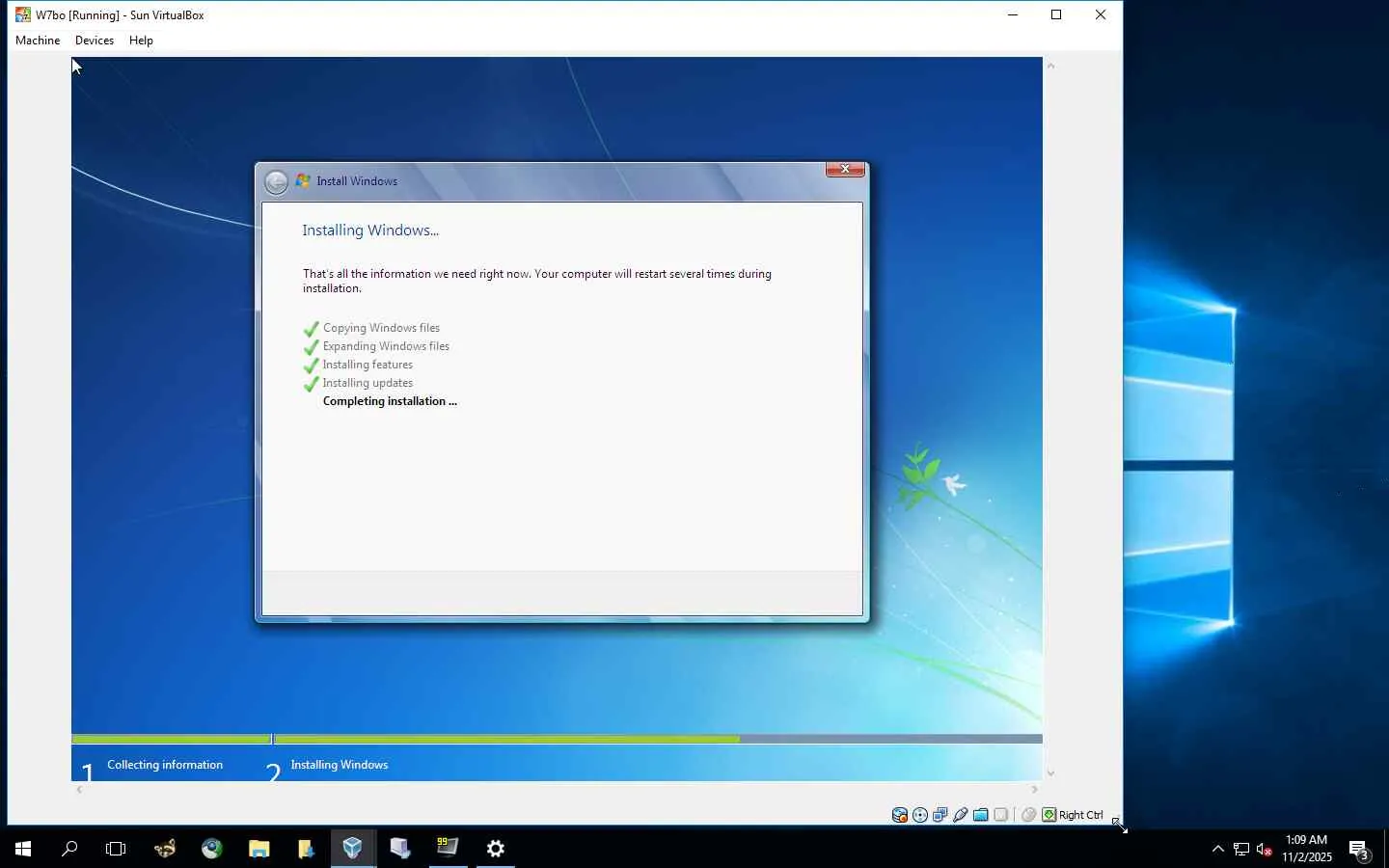Click the hard disk activity status icon
The image size is (1389, 868).
[x=900, y=815]
